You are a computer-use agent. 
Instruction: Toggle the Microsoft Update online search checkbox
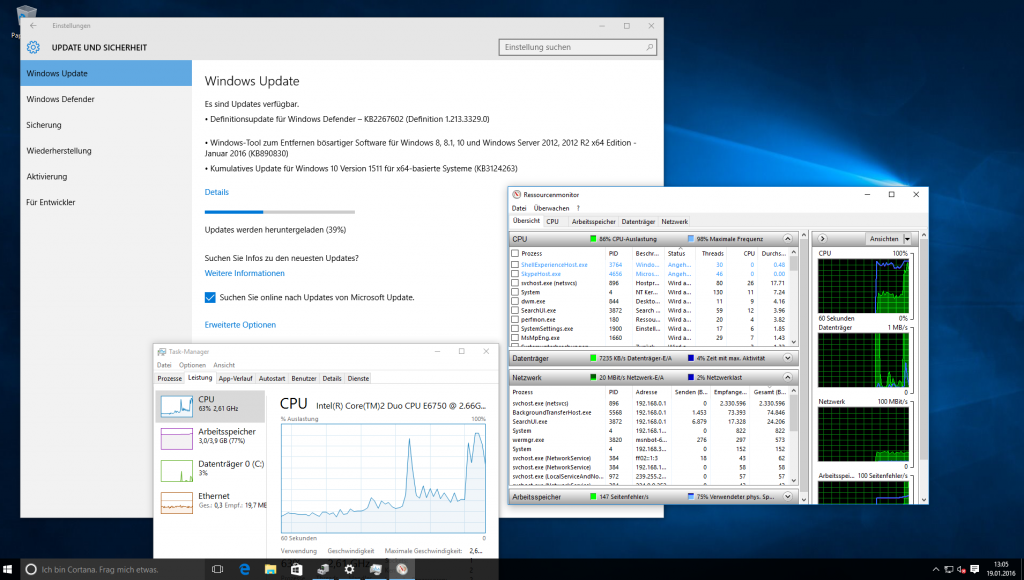210,297
